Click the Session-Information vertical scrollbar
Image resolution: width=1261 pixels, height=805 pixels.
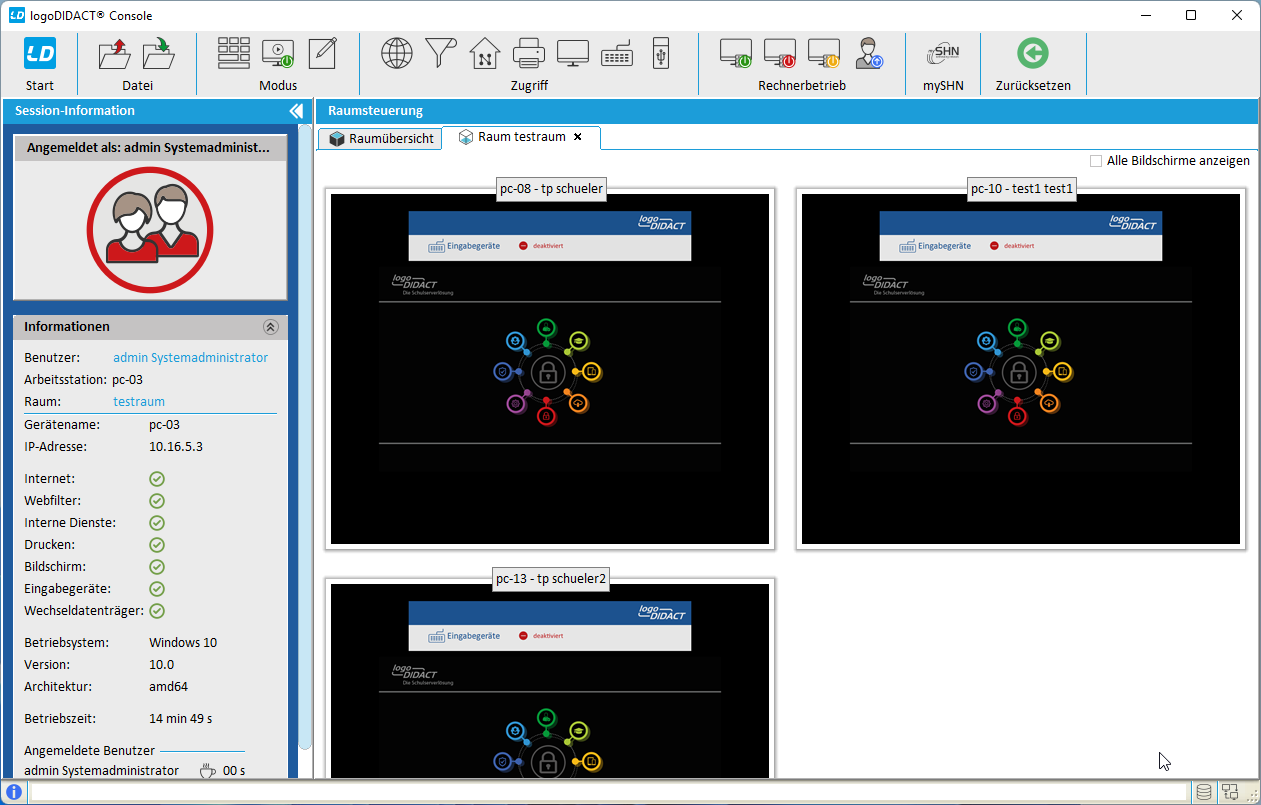click(x=306, y=436)
